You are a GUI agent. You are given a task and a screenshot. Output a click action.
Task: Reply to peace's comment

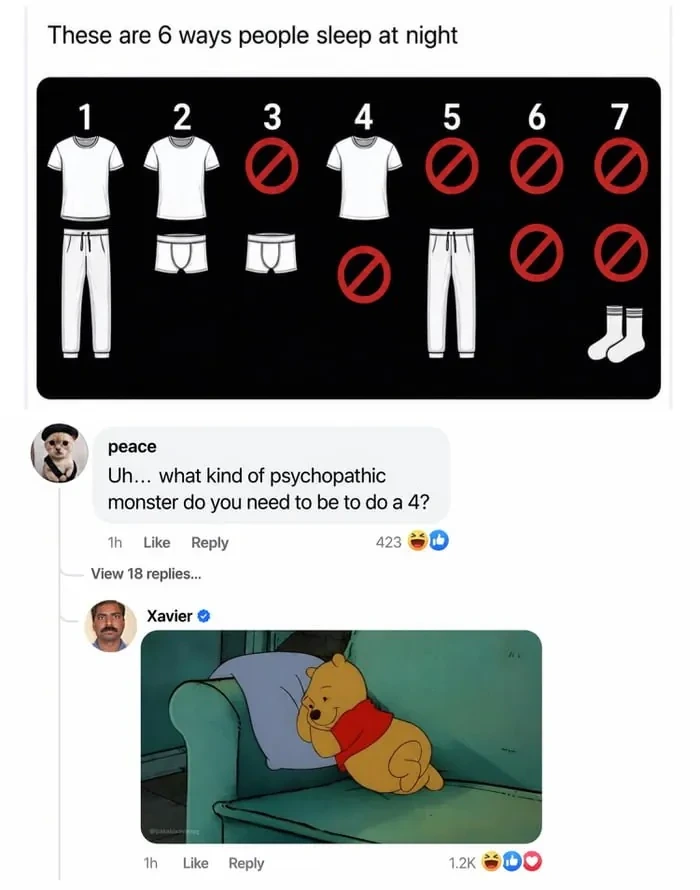(209, 543)
